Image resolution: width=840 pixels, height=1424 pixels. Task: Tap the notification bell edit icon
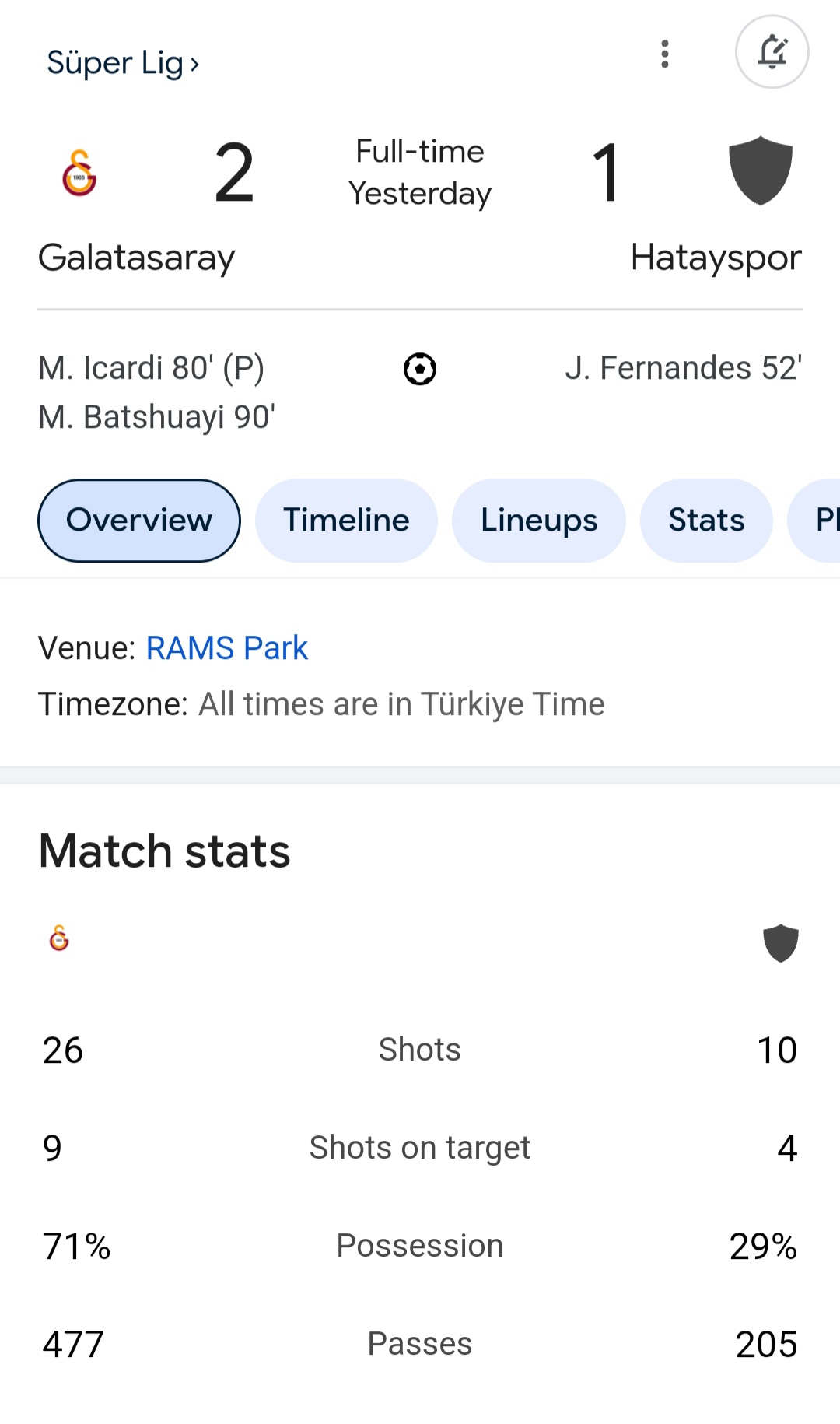[772, 52]
